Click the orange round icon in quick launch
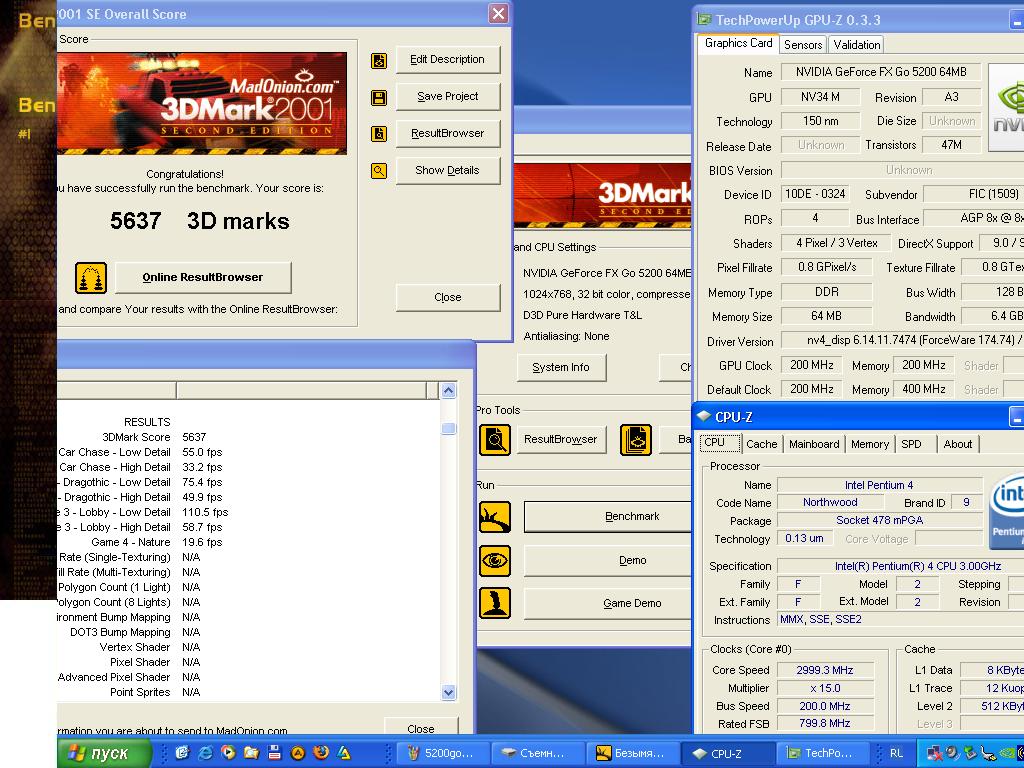The image size is (1024, 768). coord(298,753)
